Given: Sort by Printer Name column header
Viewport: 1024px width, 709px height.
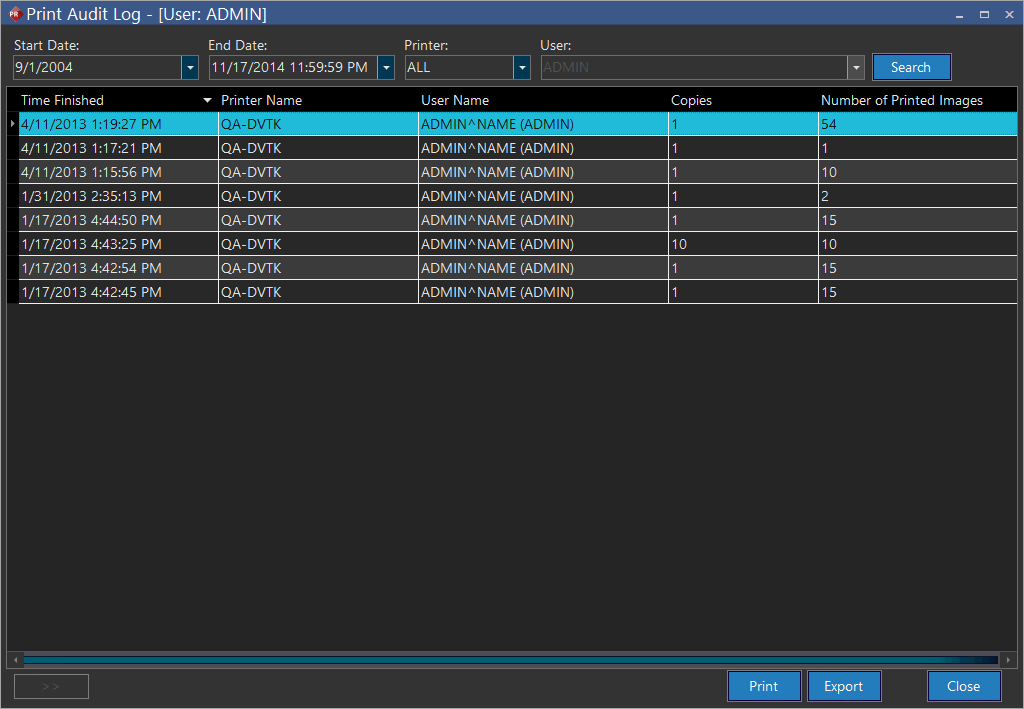Looking at the screenshot, I should pyautogui.click(x=261, y=100).
